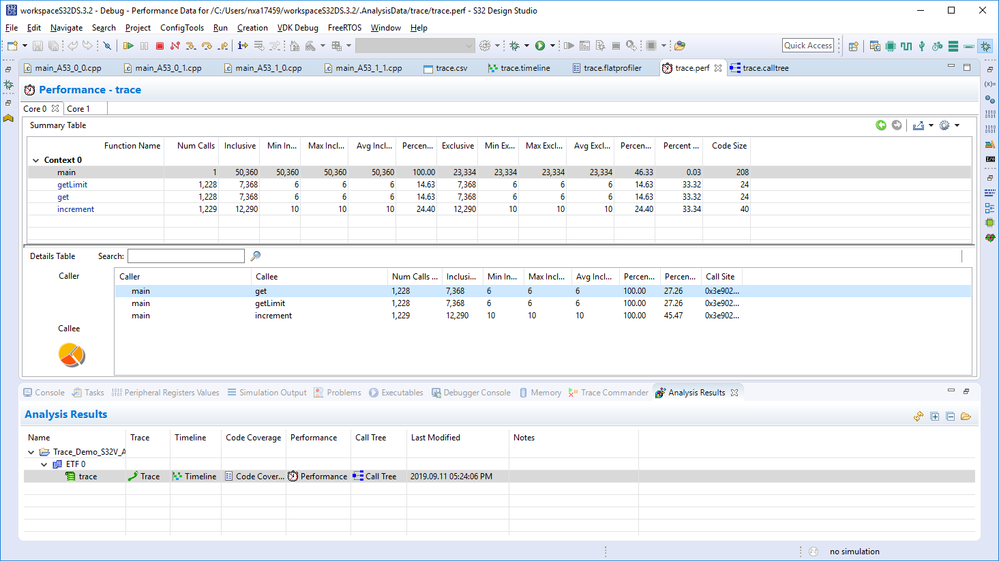Open the Run configurations dropdown arrow
This screenshot has width=999, height=561.
point(552,46)
